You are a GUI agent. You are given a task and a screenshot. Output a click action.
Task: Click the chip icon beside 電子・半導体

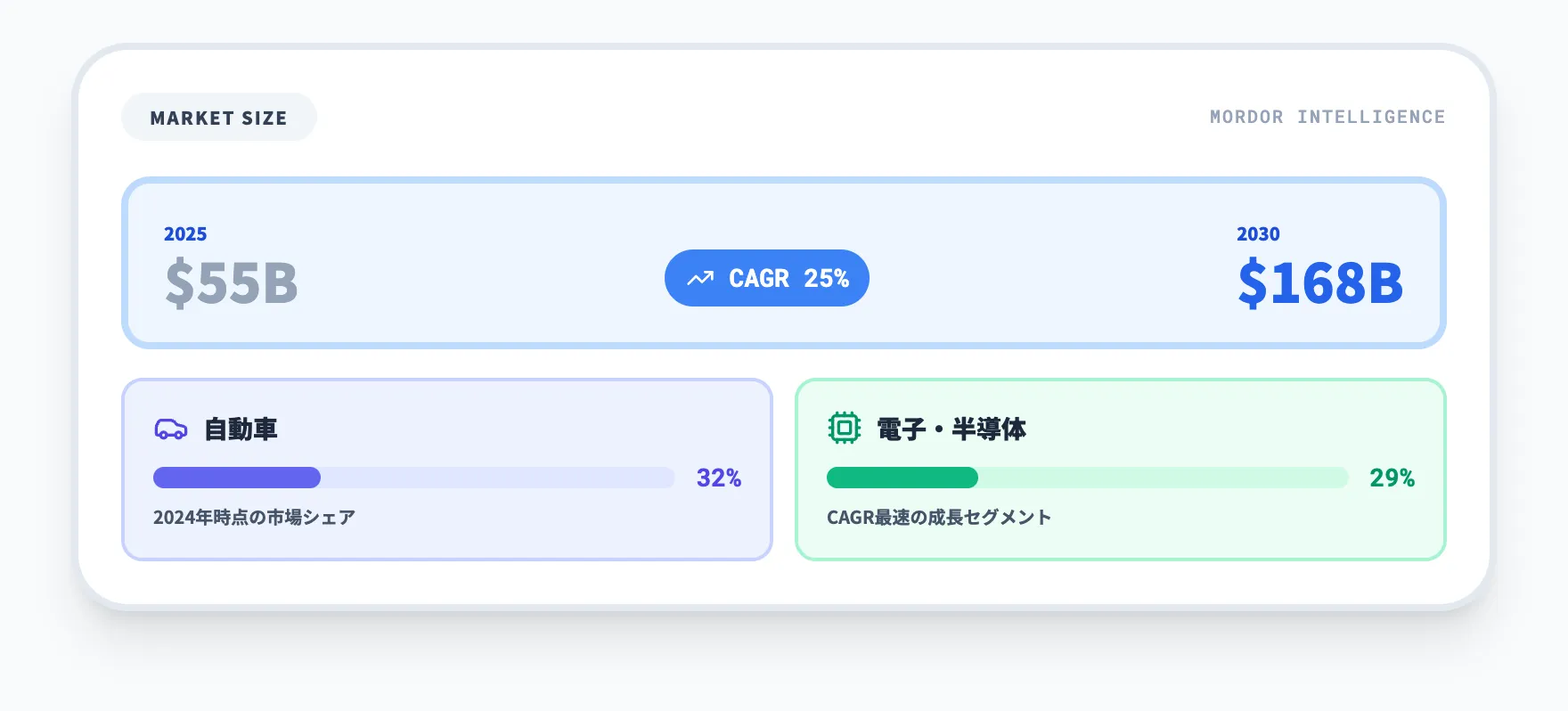click(844, 429)
